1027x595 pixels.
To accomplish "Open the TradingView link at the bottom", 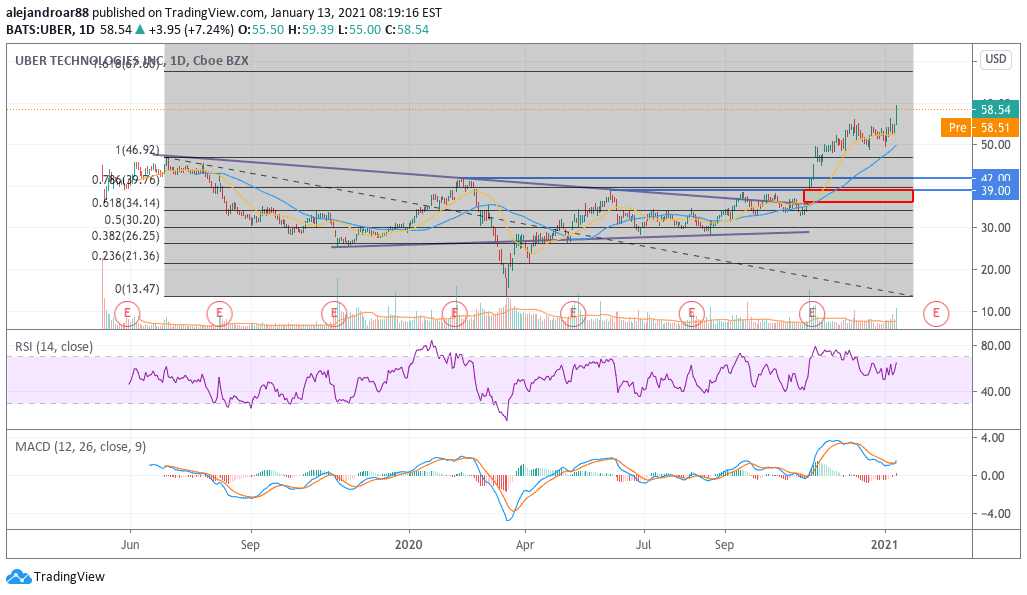I will (56, 577).
